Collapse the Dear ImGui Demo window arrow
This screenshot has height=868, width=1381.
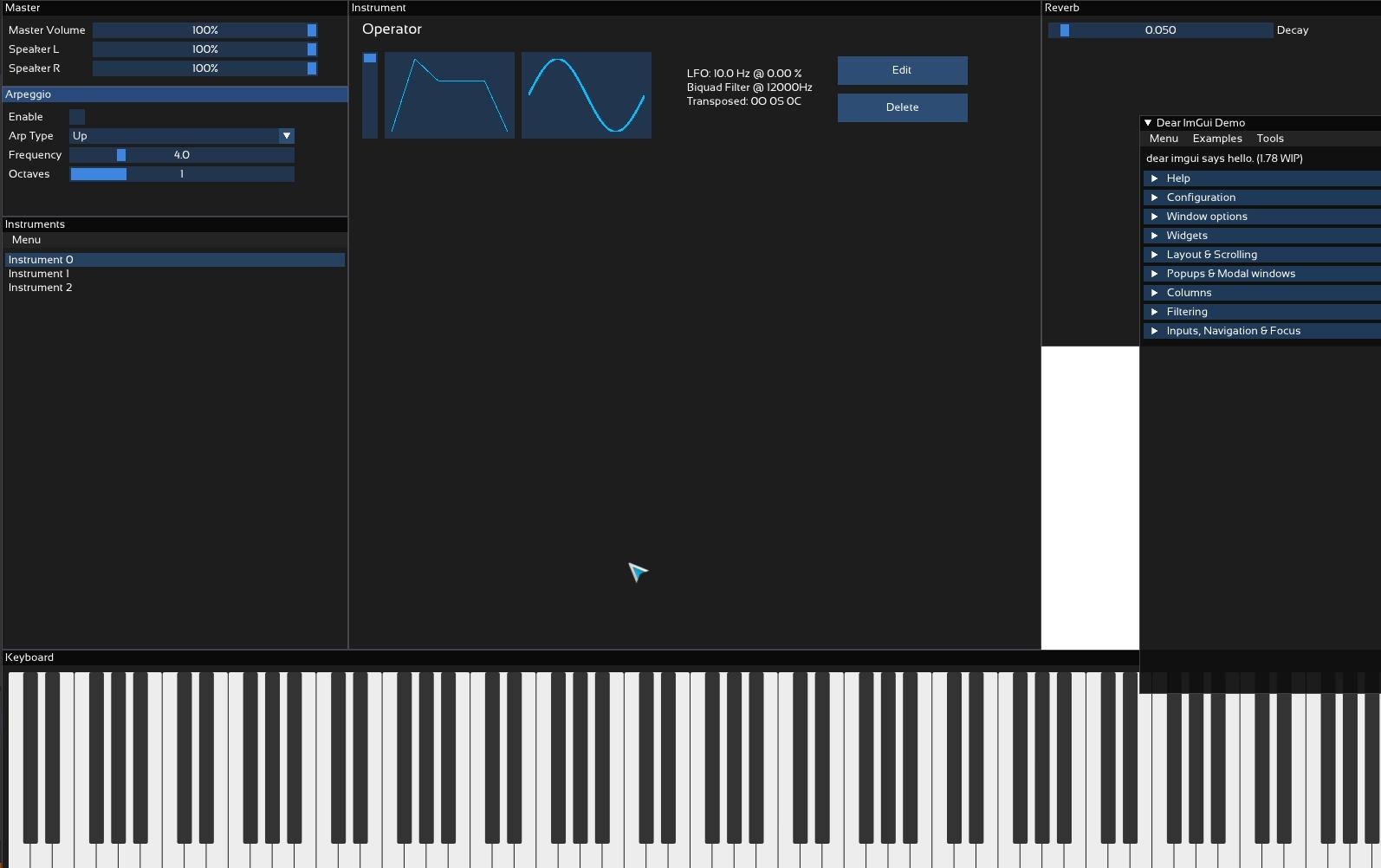(x=1148, y=123)
